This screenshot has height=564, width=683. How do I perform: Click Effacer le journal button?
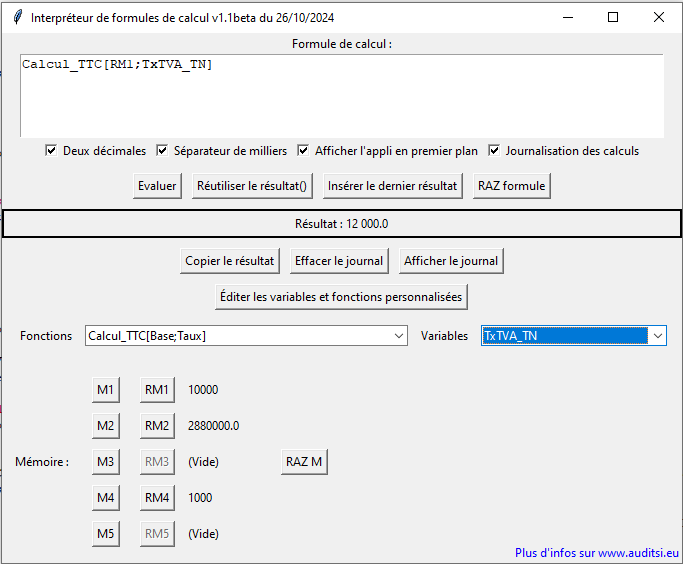[x=339, y=261]
